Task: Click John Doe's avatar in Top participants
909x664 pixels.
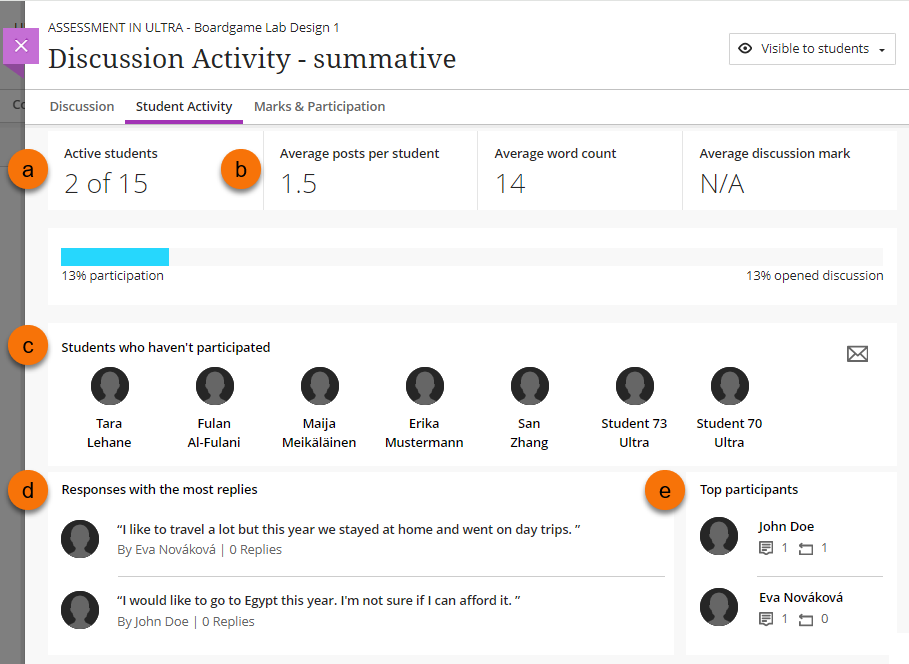Action: pyautogui.click(x=719, y=537)
